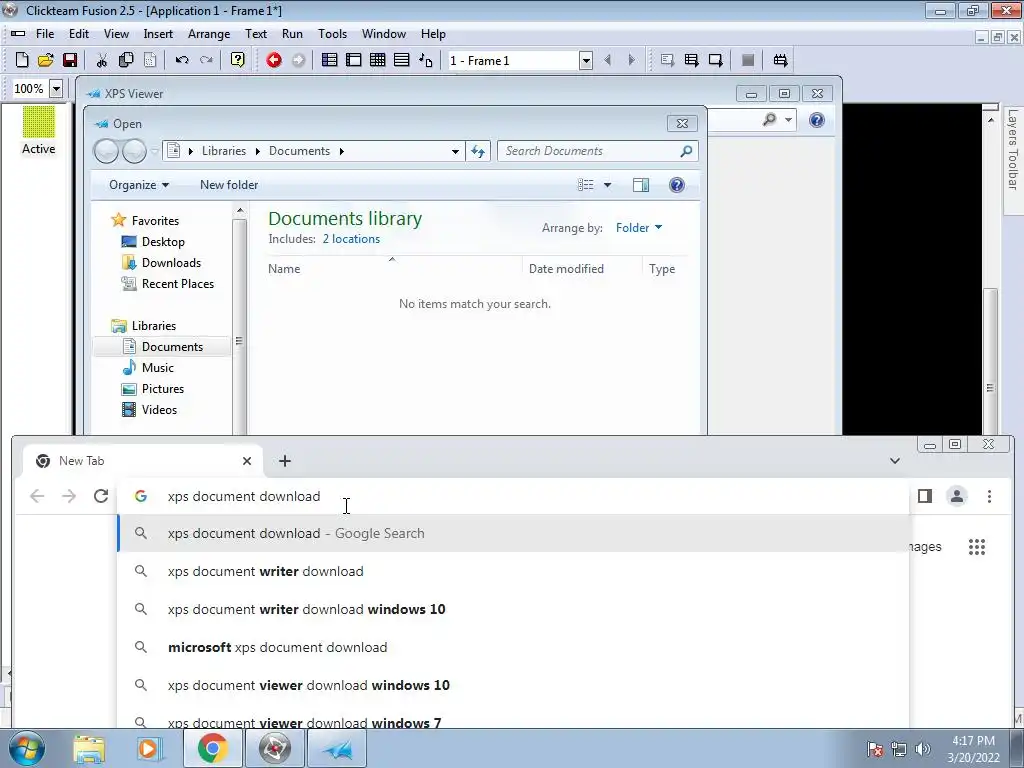This screenshot has width=1024, height=768.
Task: Click the Build and run icon at toolbar end
Action: [x=780, y=60]
